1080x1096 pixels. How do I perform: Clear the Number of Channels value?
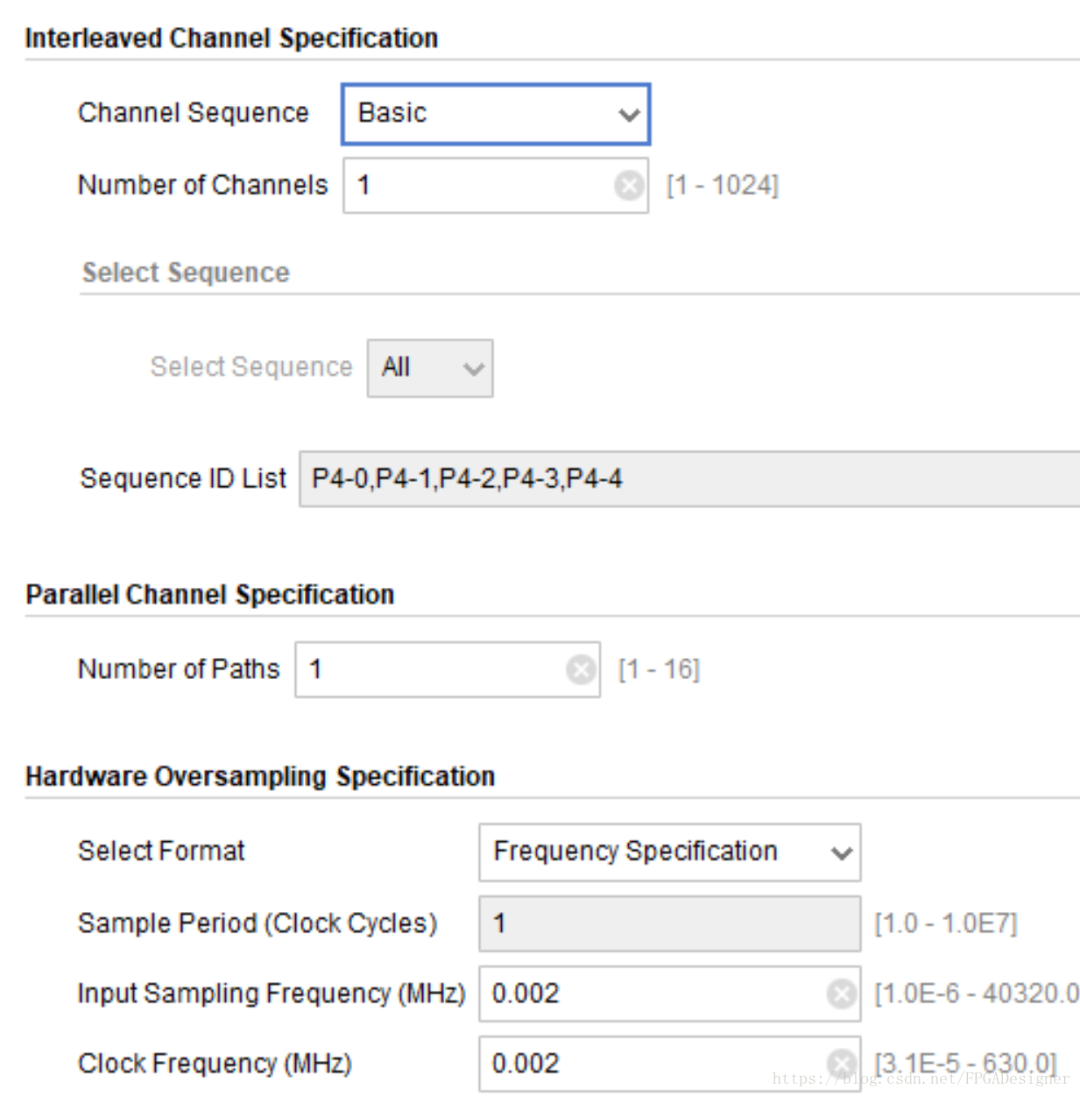629,186
